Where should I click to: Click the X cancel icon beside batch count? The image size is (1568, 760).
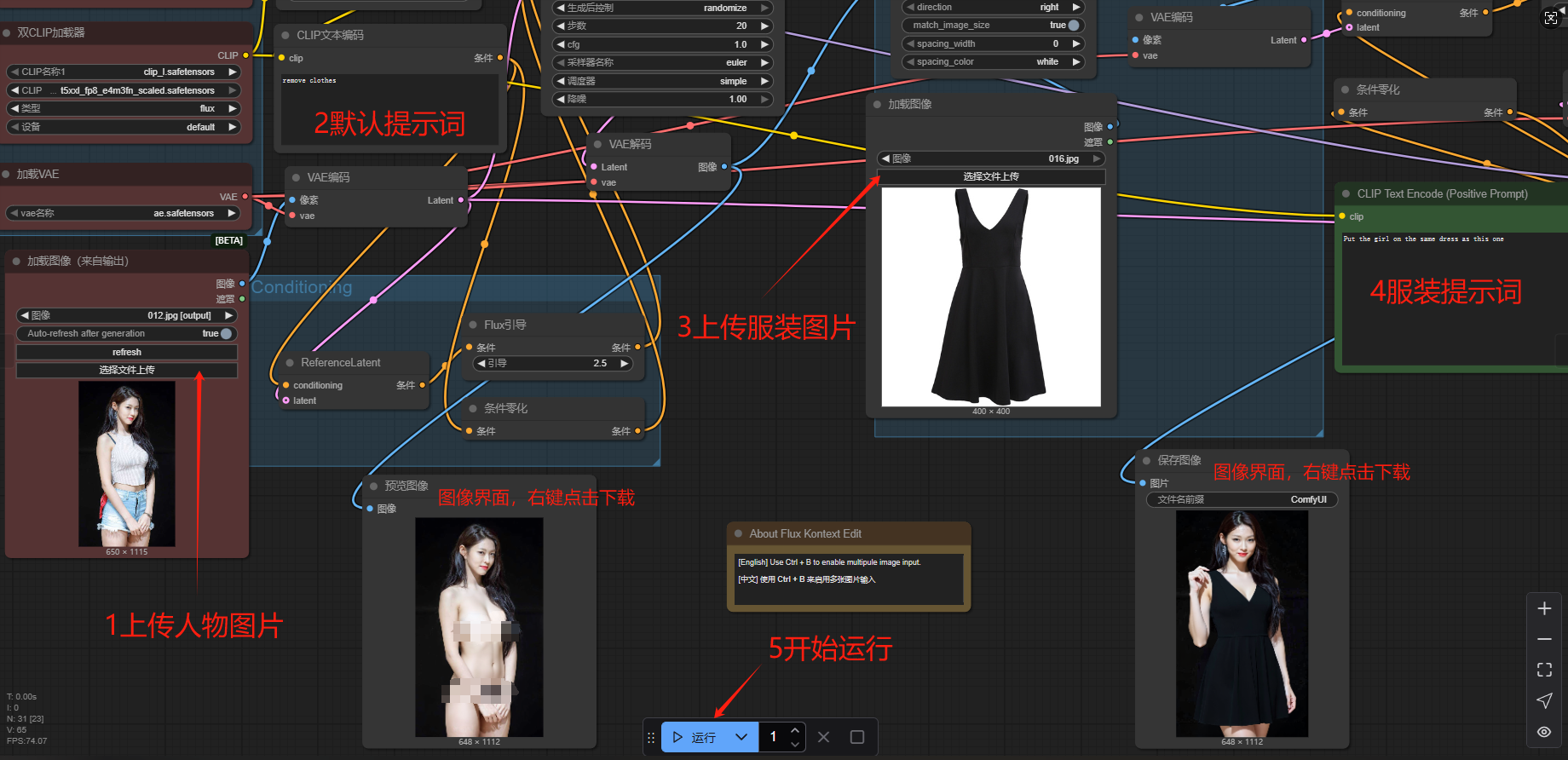(x=823, y=737)
